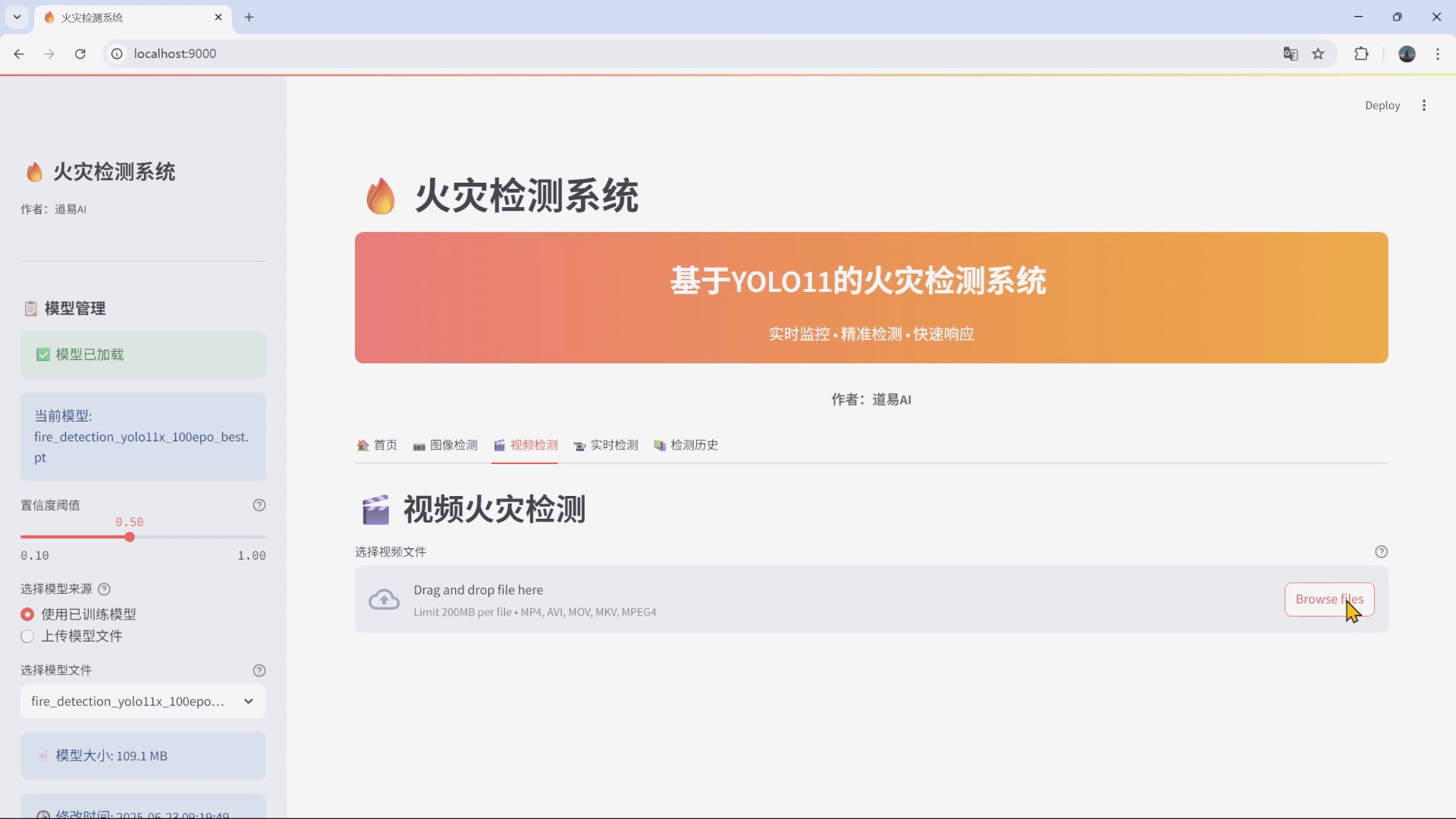Select the 图像检测 camera icon tab
This screenshot has width=1456, height=819.
click(x=419, y=446)
